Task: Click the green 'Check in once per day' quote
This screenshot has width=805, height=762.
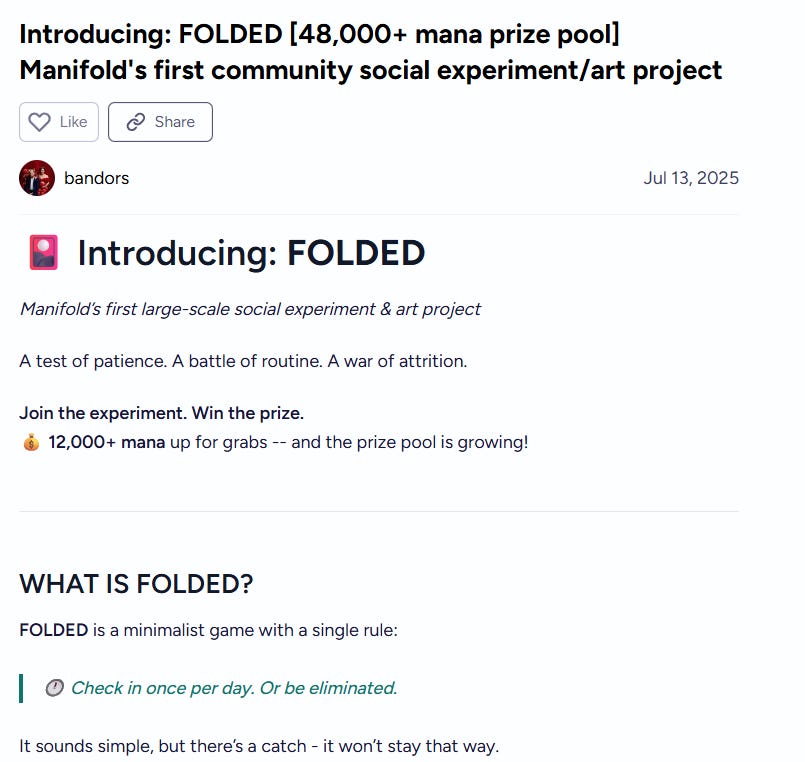Action: (234, 688)
